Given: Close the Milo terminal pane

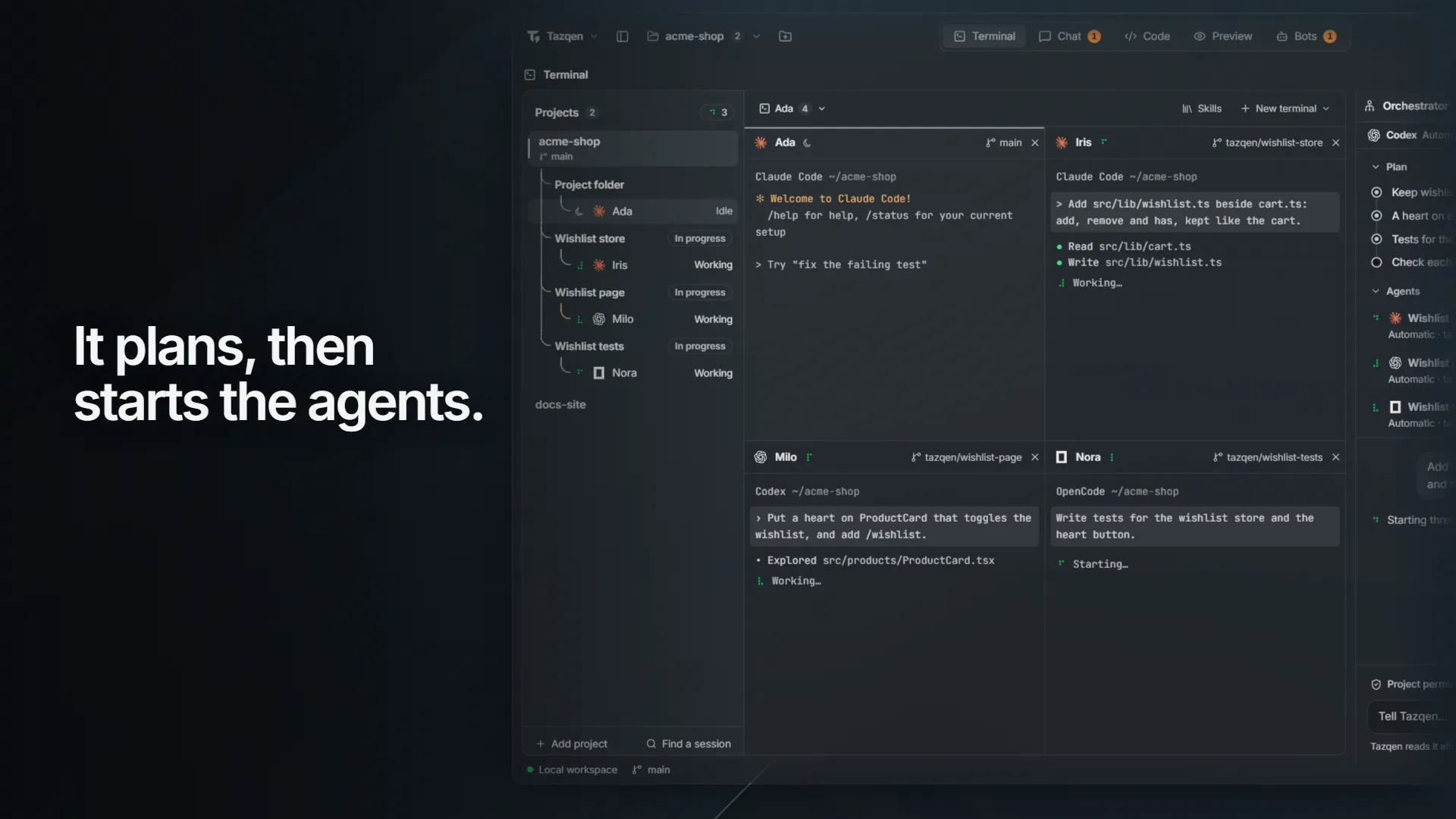Looking at the screenshot, I should (x=1034, y=457).
